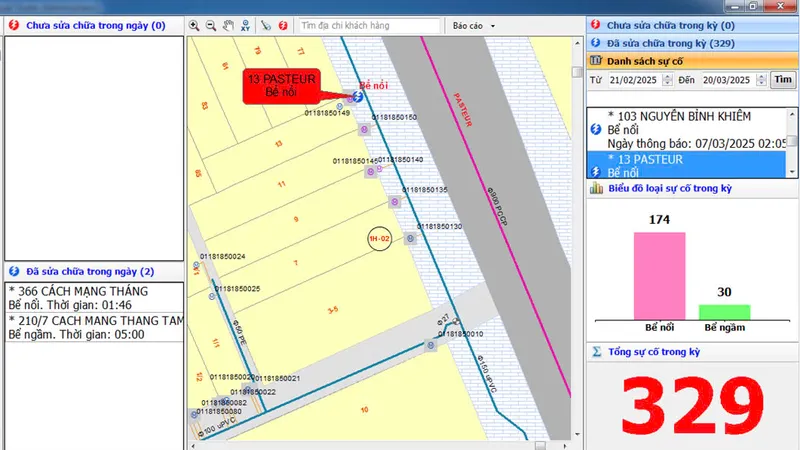The image size is (800, 450).
Task: Click meter symbol near 01181850024
Action: coord(196,265)
